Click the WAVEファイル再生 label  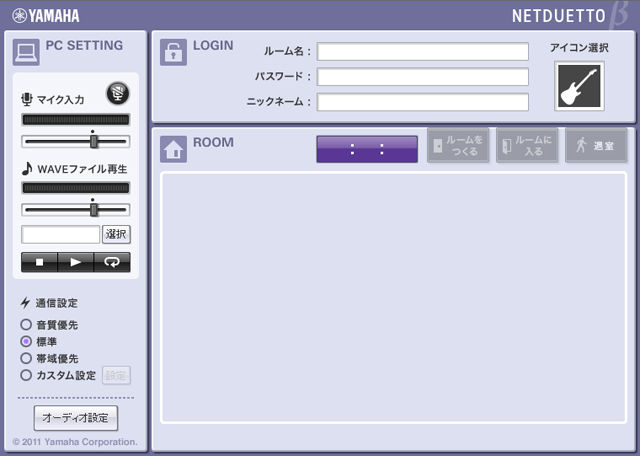(x=82, y=169)
